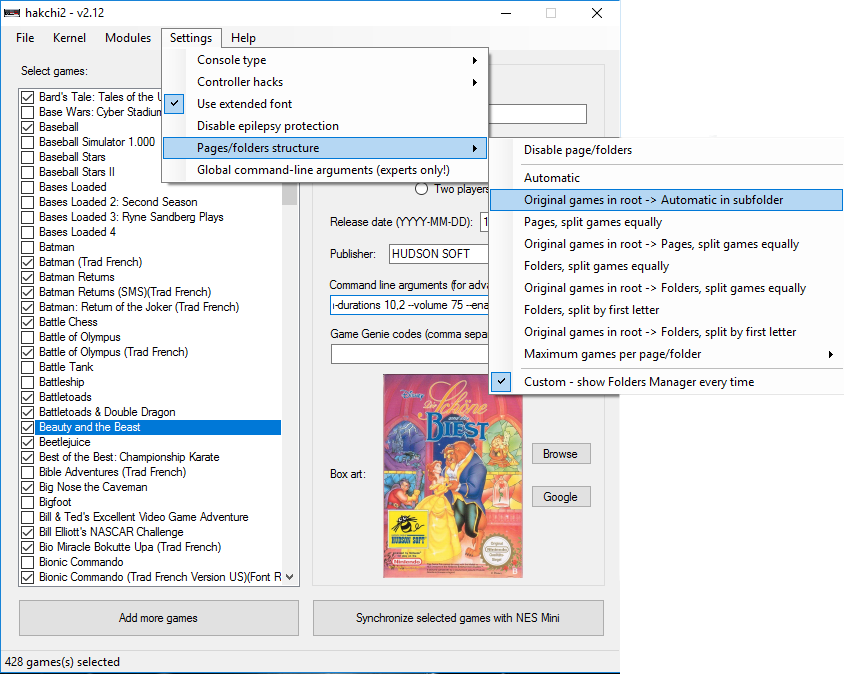Viewport: 844px width, 674px height.
Task: Select Best of the Best: Championship Karate
Action: pyautogui.click(x=129, y=457)
